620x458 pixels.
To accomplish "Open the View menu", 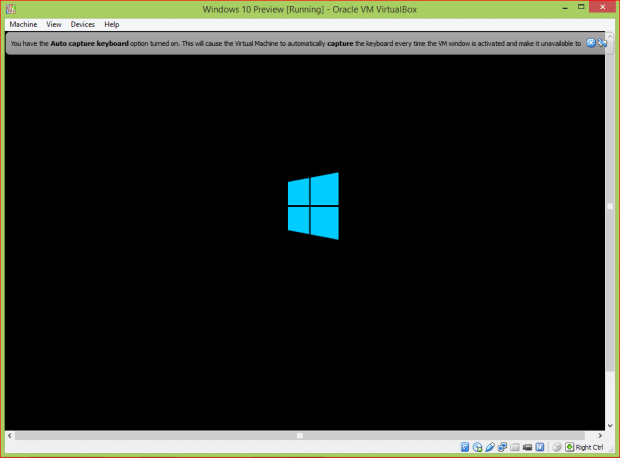I will click(x=54, y=25).
